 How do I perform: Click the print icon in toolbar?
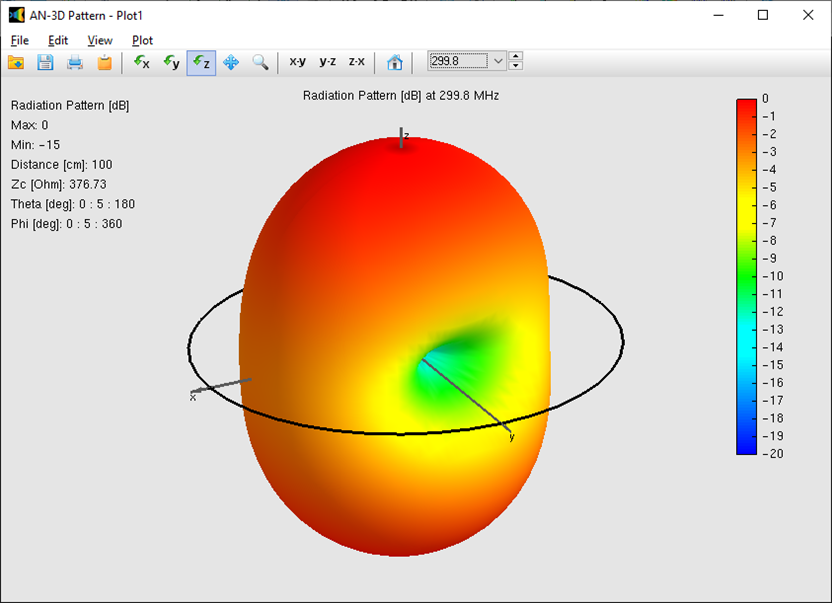click(x=75, y=63)
